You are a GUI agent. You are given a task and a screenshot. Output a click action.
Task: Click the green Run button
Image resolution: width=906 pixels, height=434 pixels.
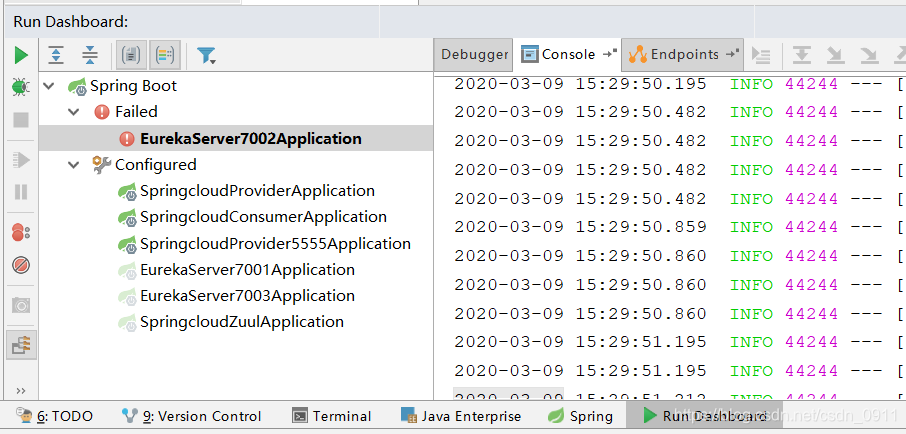coord(21,55)
